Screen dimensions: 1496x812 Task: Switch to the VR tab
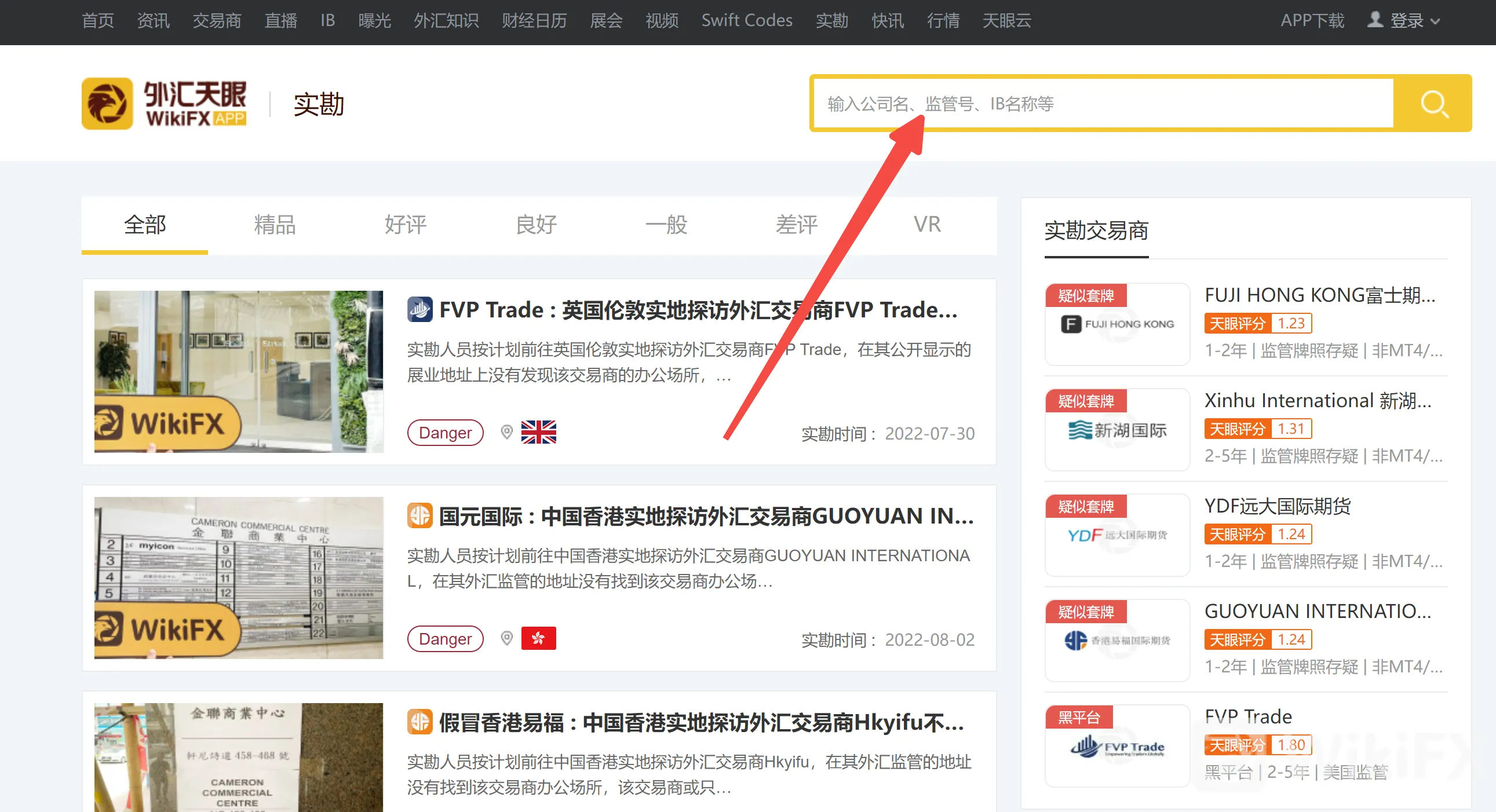pos(927,224)
